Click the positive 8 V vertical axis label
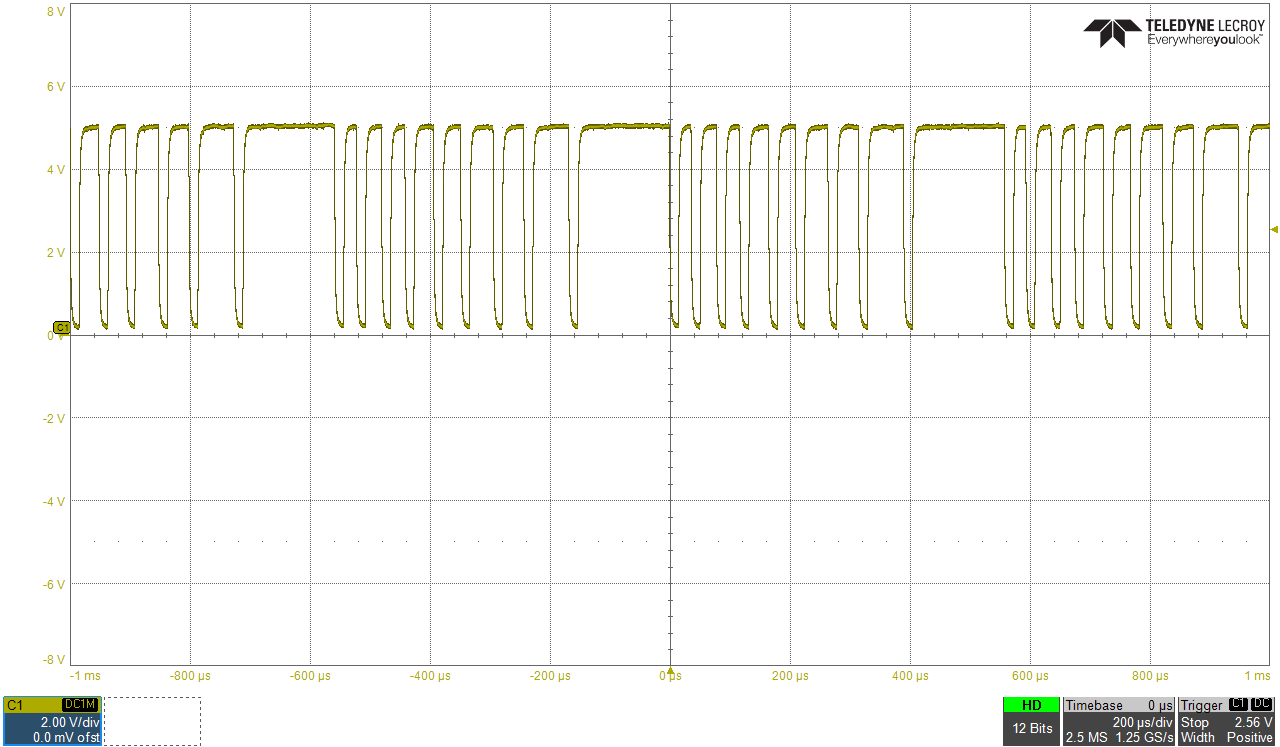This screenshot has height=747, width=1280. [x=56, y=12]
